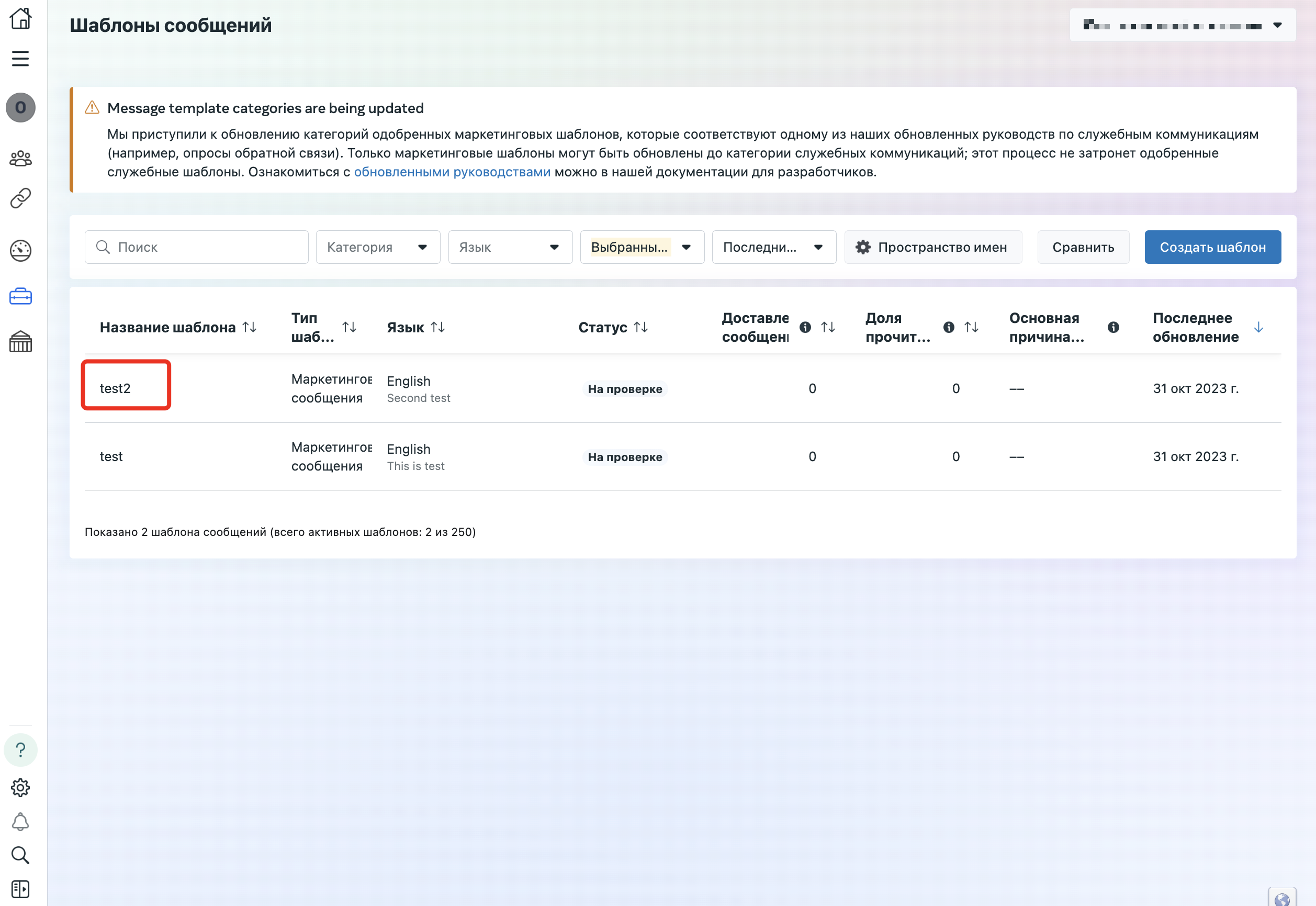The height and width of the screenshot is (906, 1316).
Task: Open the home icon in sidebar
Action: click(x=20, y=18)
